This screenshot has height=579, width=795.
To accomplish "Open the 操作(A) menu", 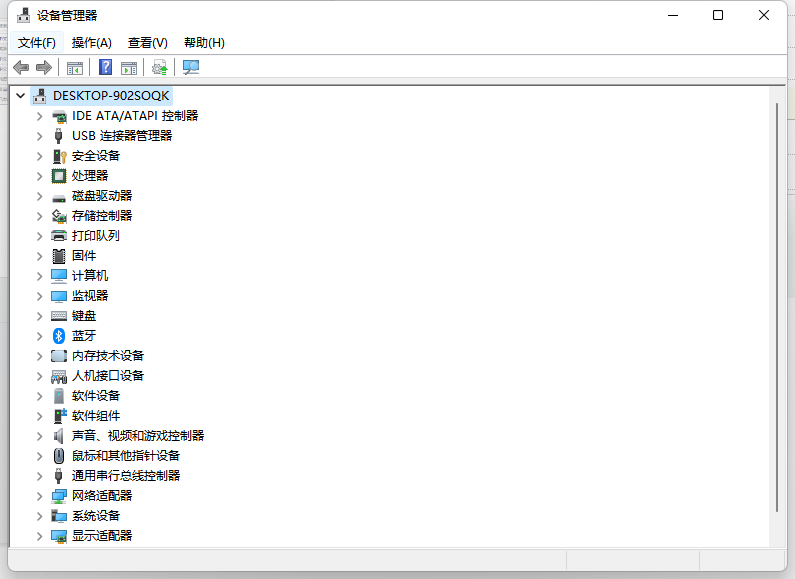I will click(91, 43).
